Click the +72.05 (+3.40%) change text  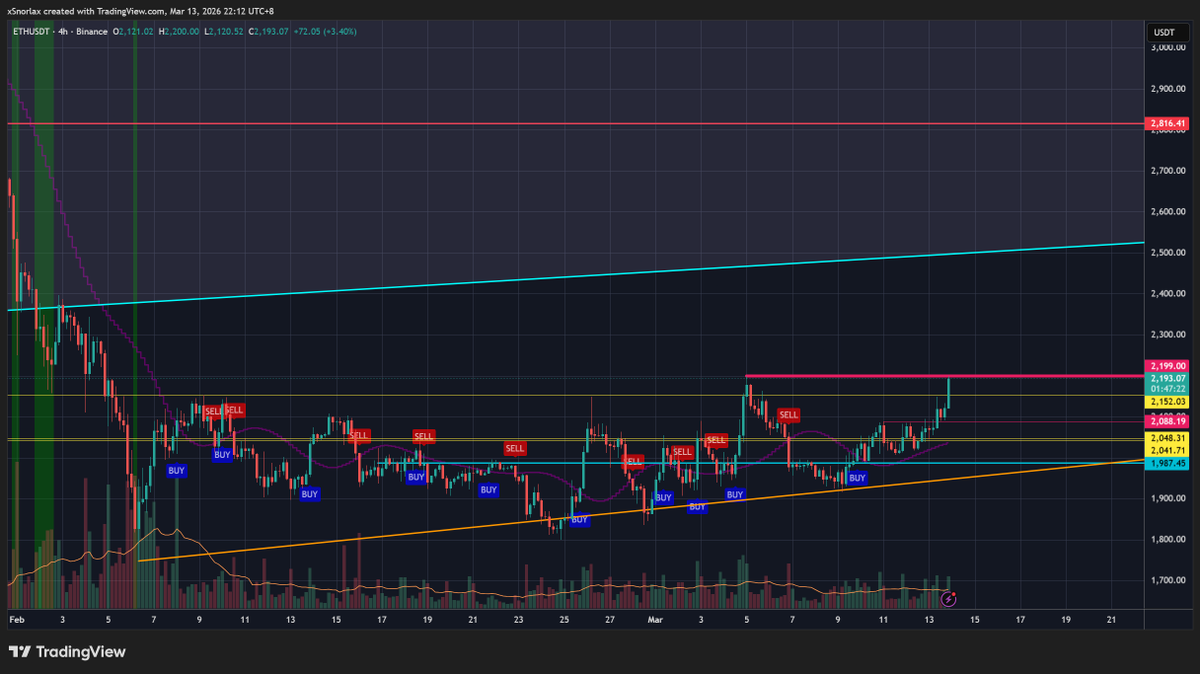pyautogui.click(x=325, y=32)
